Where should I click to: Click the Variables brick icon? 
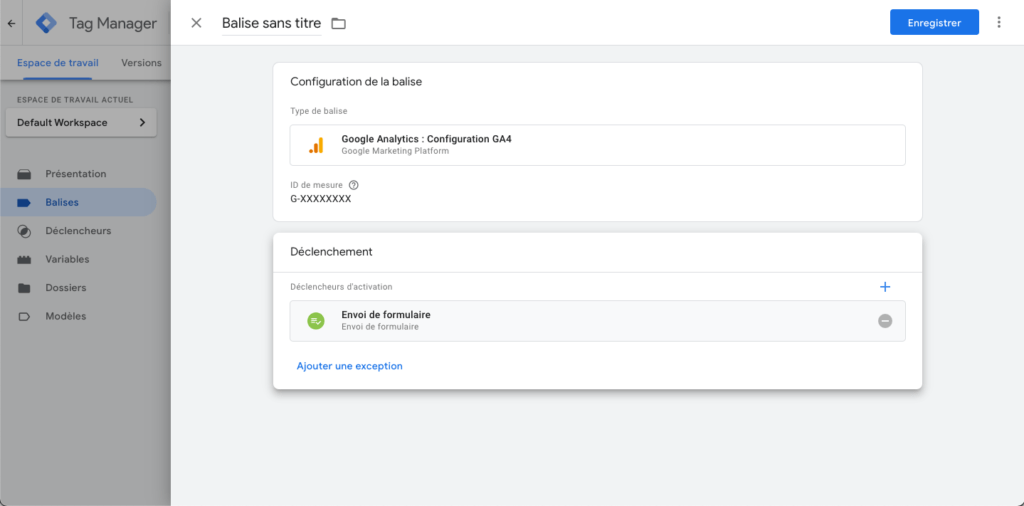point(24,259)
